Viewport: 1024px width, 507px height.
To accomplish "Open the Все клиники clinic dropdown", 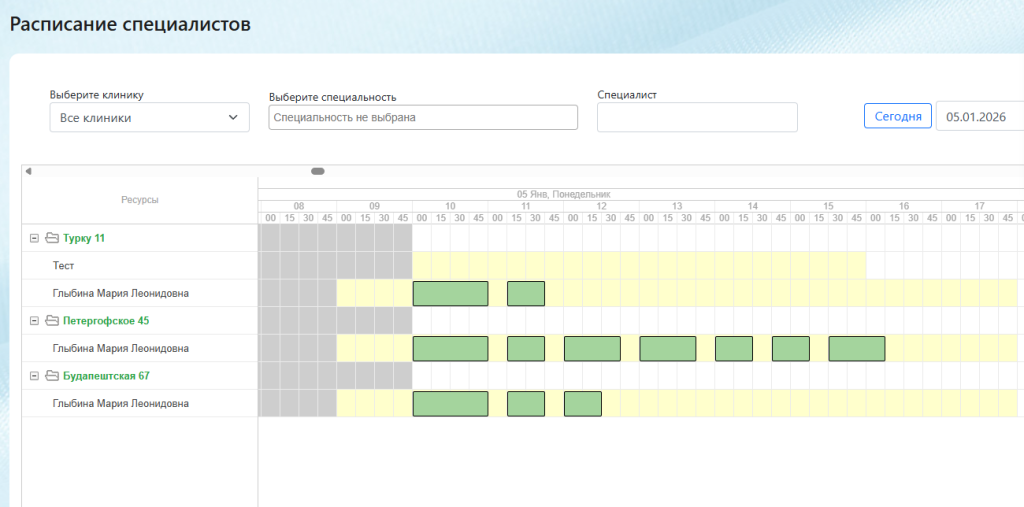I will tap(149, 118).
